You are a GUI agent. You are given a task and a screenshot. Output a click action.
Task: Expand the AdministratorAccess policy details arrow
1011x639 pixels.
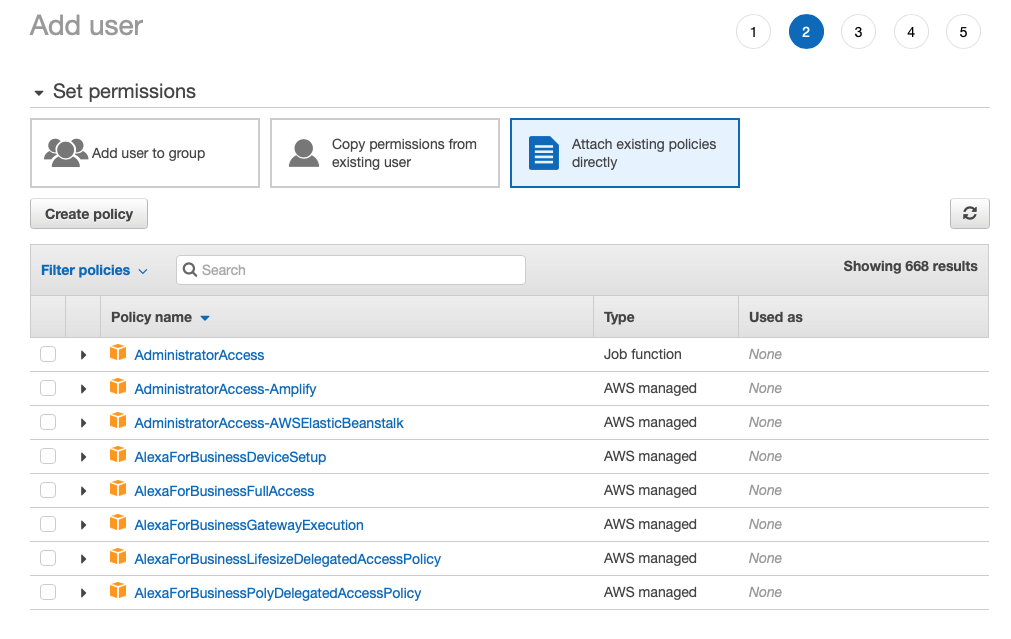(83, 354)
